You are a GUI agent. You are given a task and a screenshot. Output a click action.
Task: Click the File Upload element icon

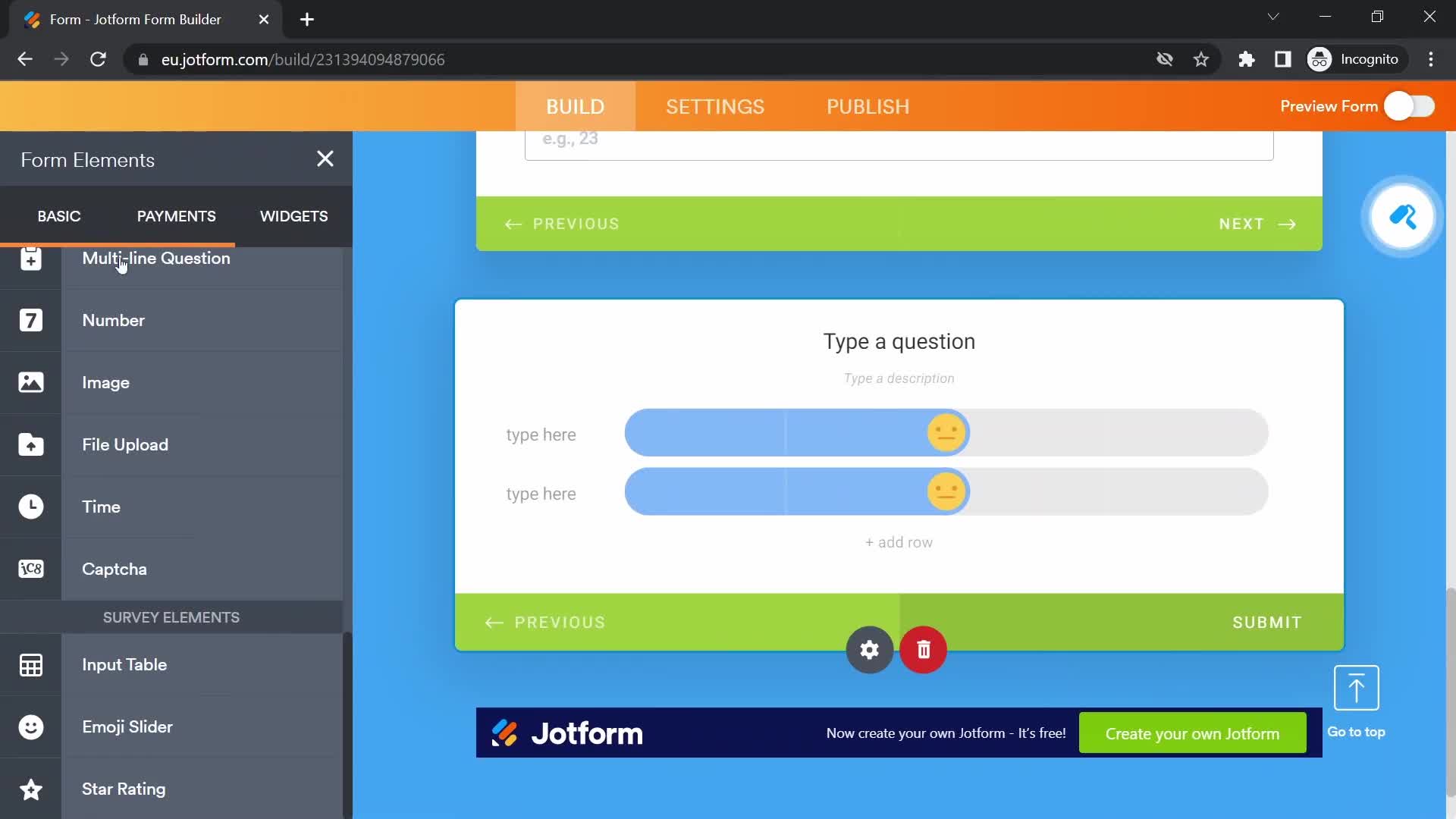pyautogui.click(x=30, y=444)
